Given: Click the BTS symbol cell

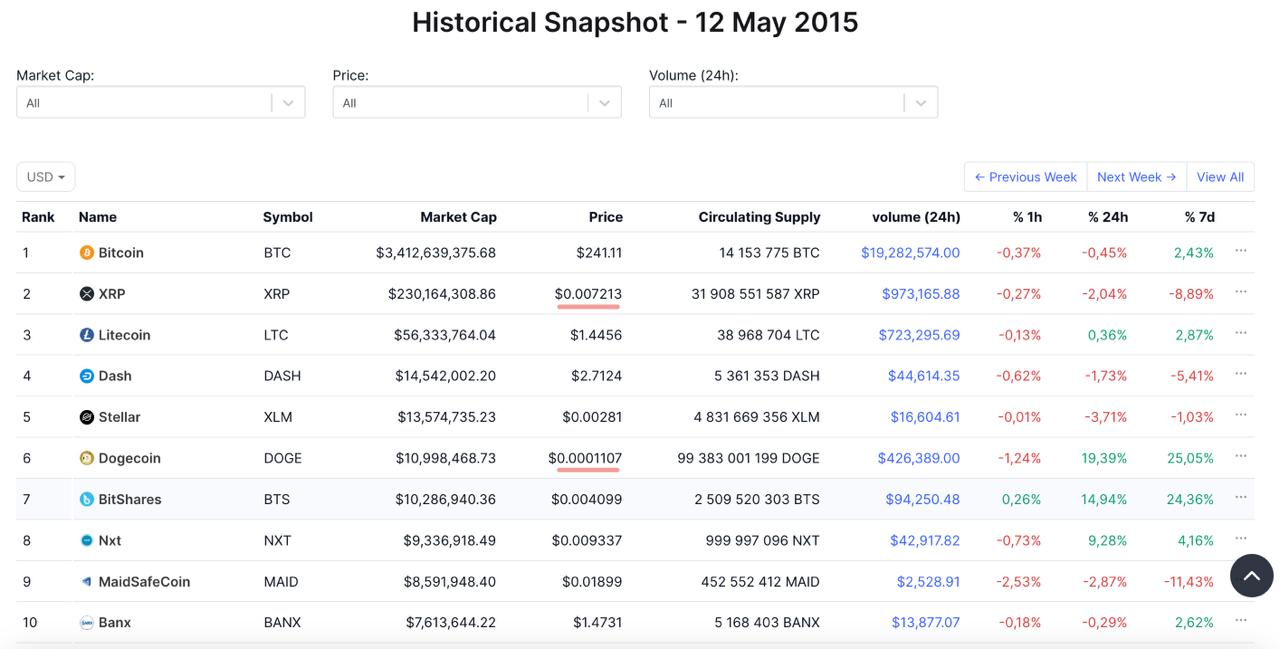Looking at the screenshot, I should [276, 499].
